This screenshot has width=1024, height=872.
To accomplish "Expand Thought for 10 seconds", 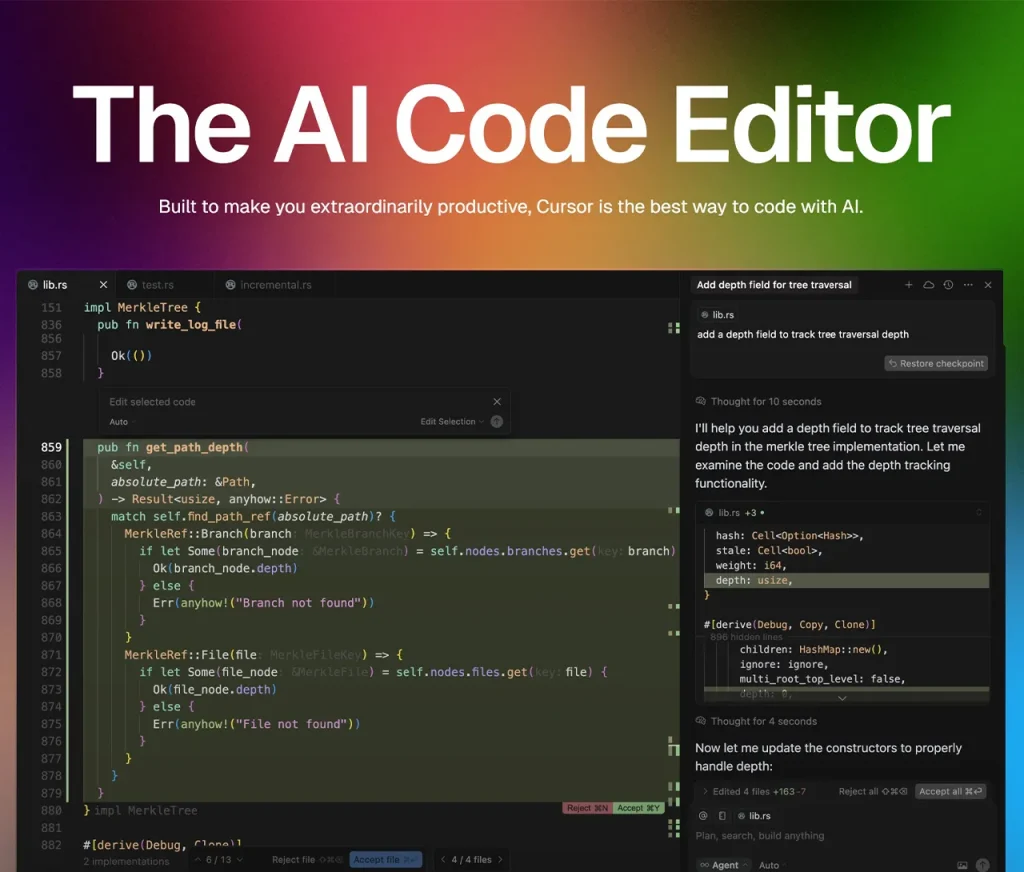I will click(765, 401).
